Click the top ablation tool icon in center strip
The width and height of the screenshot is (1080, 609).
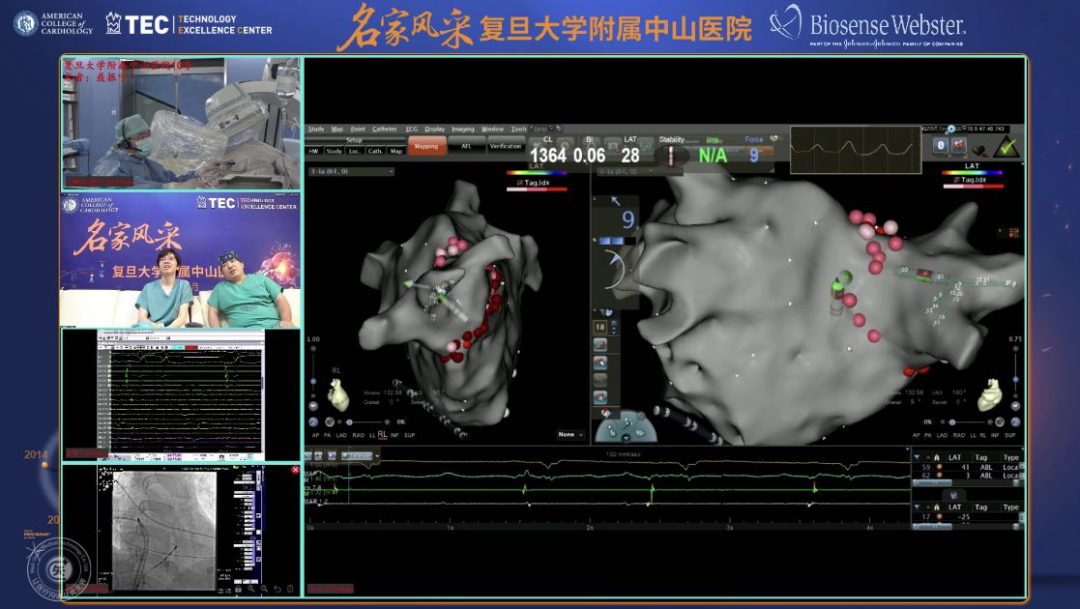coord(601,343)
